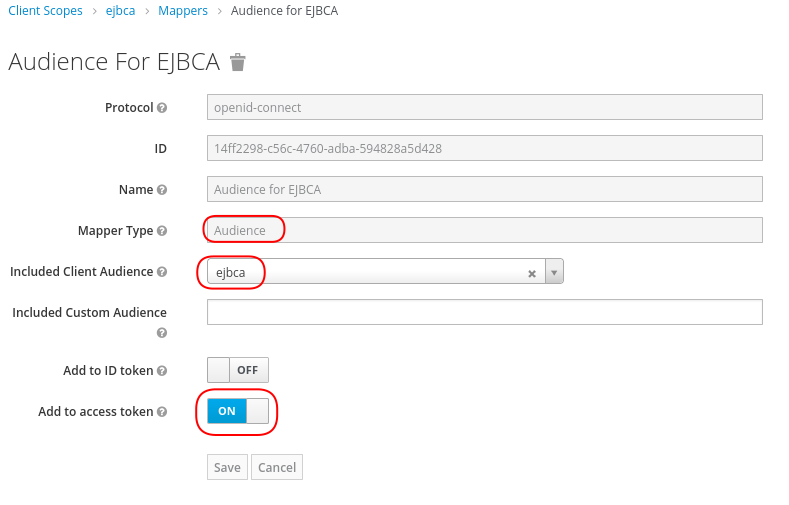This screenshot has height=505, width=789.
Task: Open the Included Client Audience dropdown arrow
Action: click(x=554, y=272)
